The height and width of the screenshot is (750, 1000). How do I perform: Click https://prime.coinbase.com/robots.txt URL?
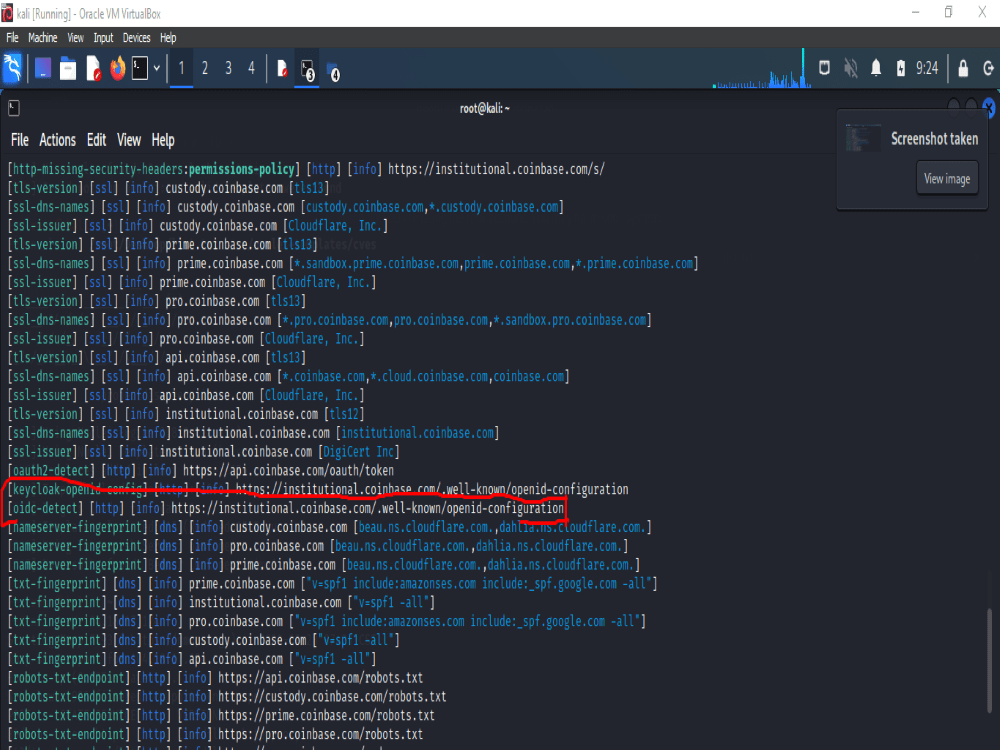[326, 716]
